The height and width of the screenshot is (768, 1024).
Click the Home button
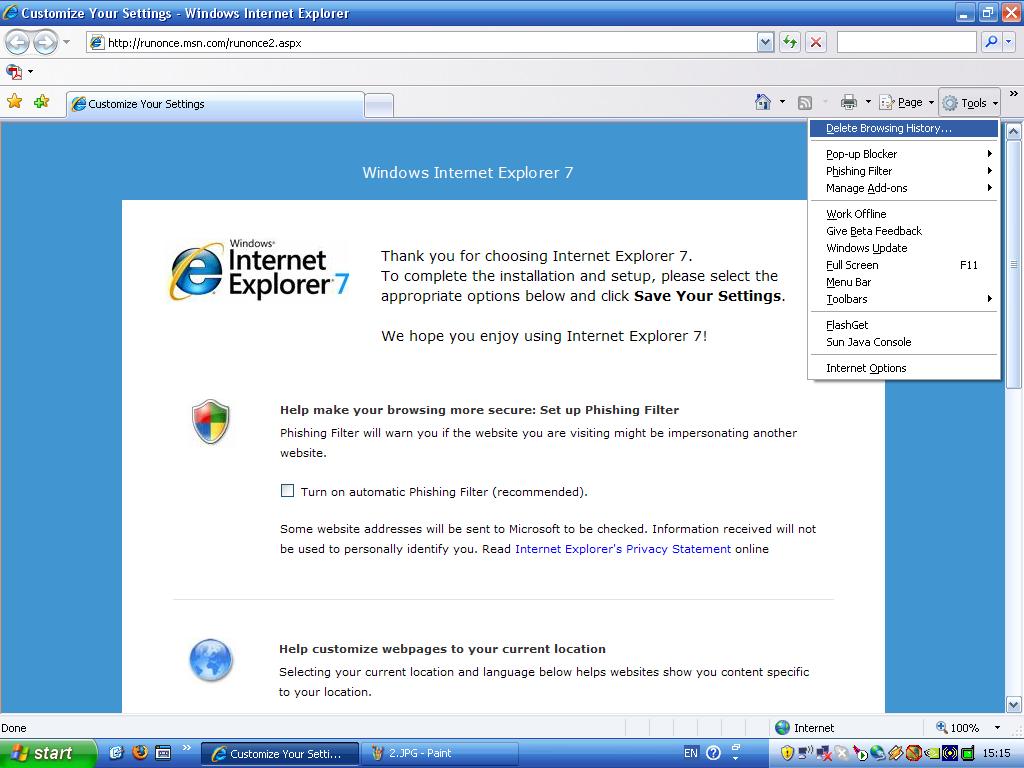[763, 103]
